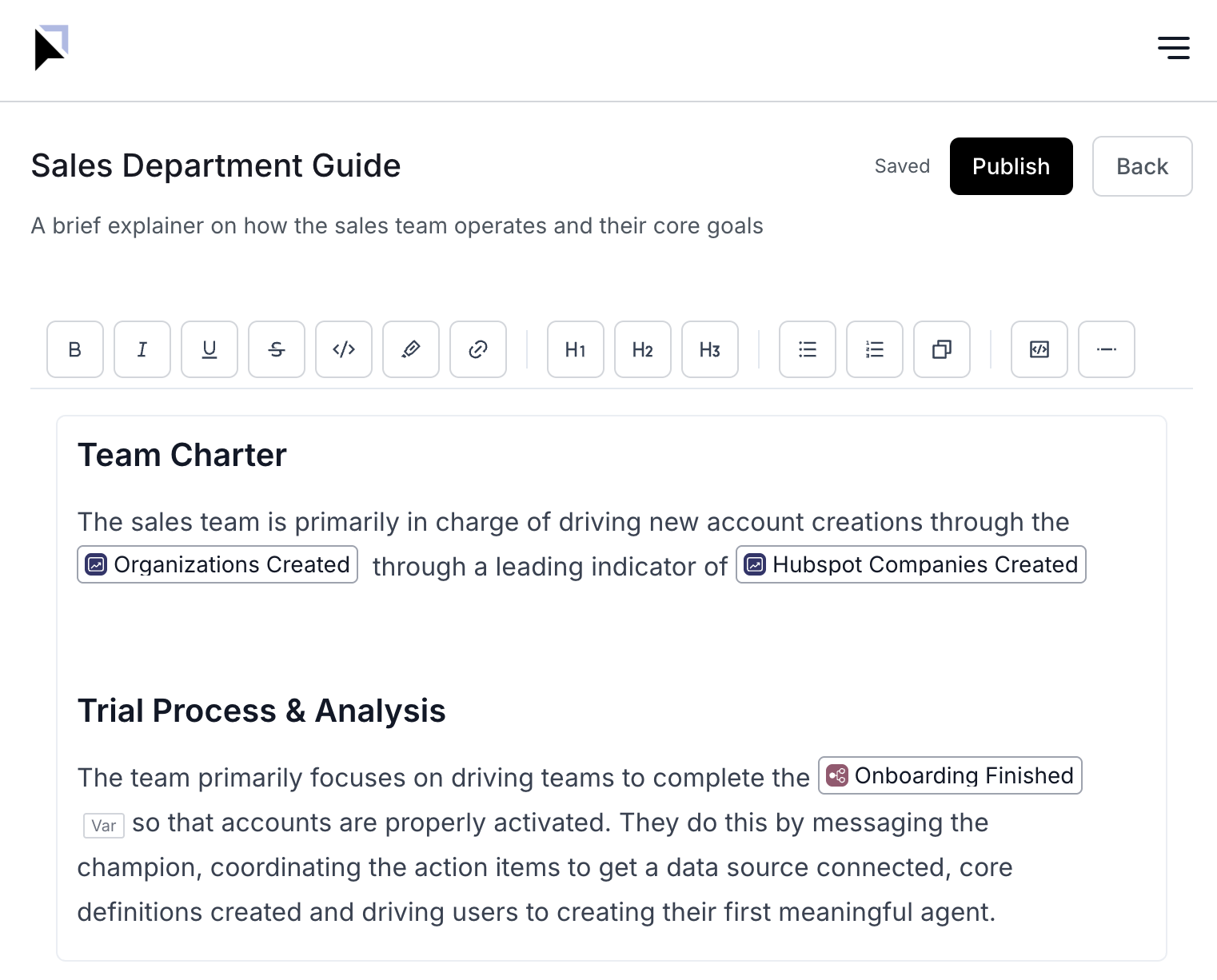This screenshot has width=1217, height=980.
Task: Insert a code block
Action: pos(1039,349)
